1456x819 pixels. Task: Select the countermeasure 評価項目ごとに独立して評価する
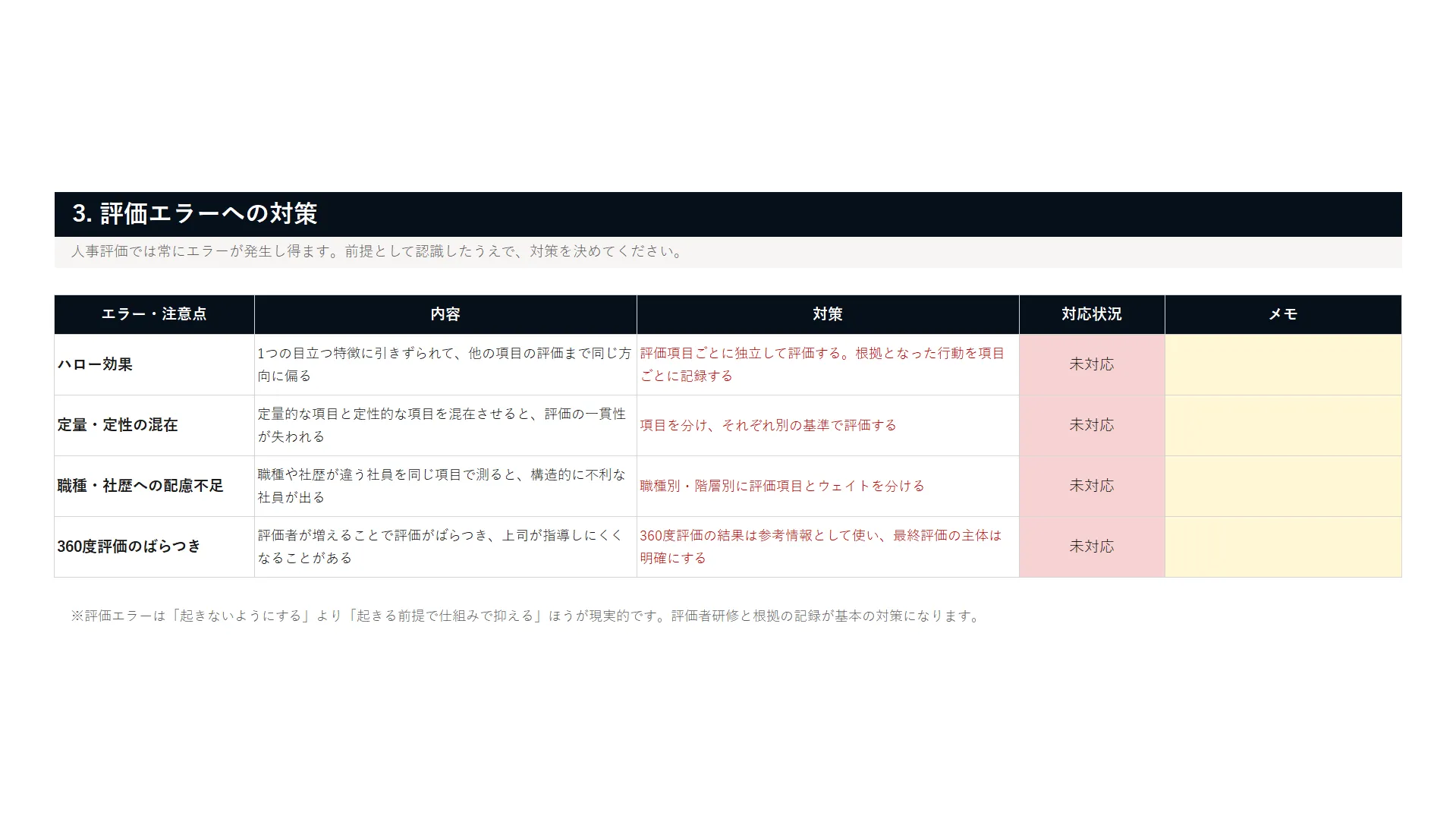(x=828, y=364)
